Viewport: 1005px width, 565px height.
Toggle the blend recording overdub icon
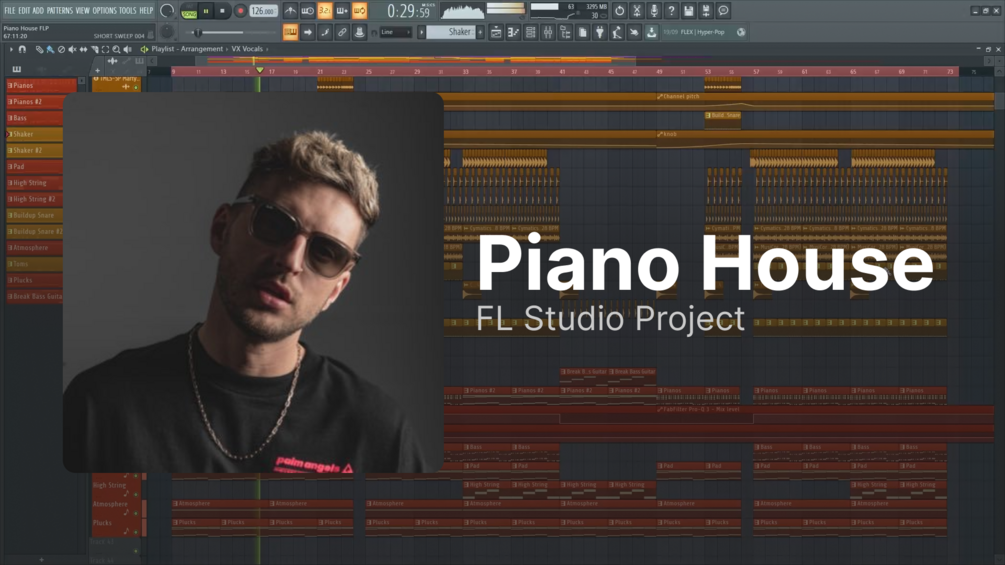(342, 11)
